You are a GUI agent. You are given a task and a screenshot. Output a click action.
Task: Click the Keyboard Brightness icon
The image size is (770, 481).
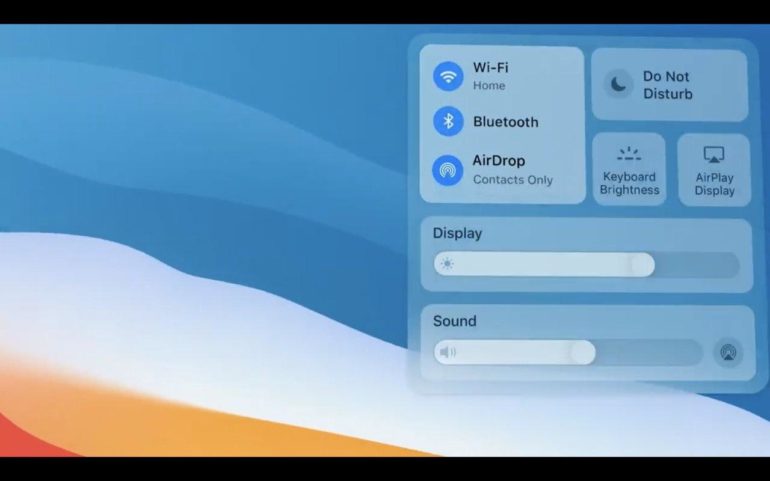pos(629,154)
